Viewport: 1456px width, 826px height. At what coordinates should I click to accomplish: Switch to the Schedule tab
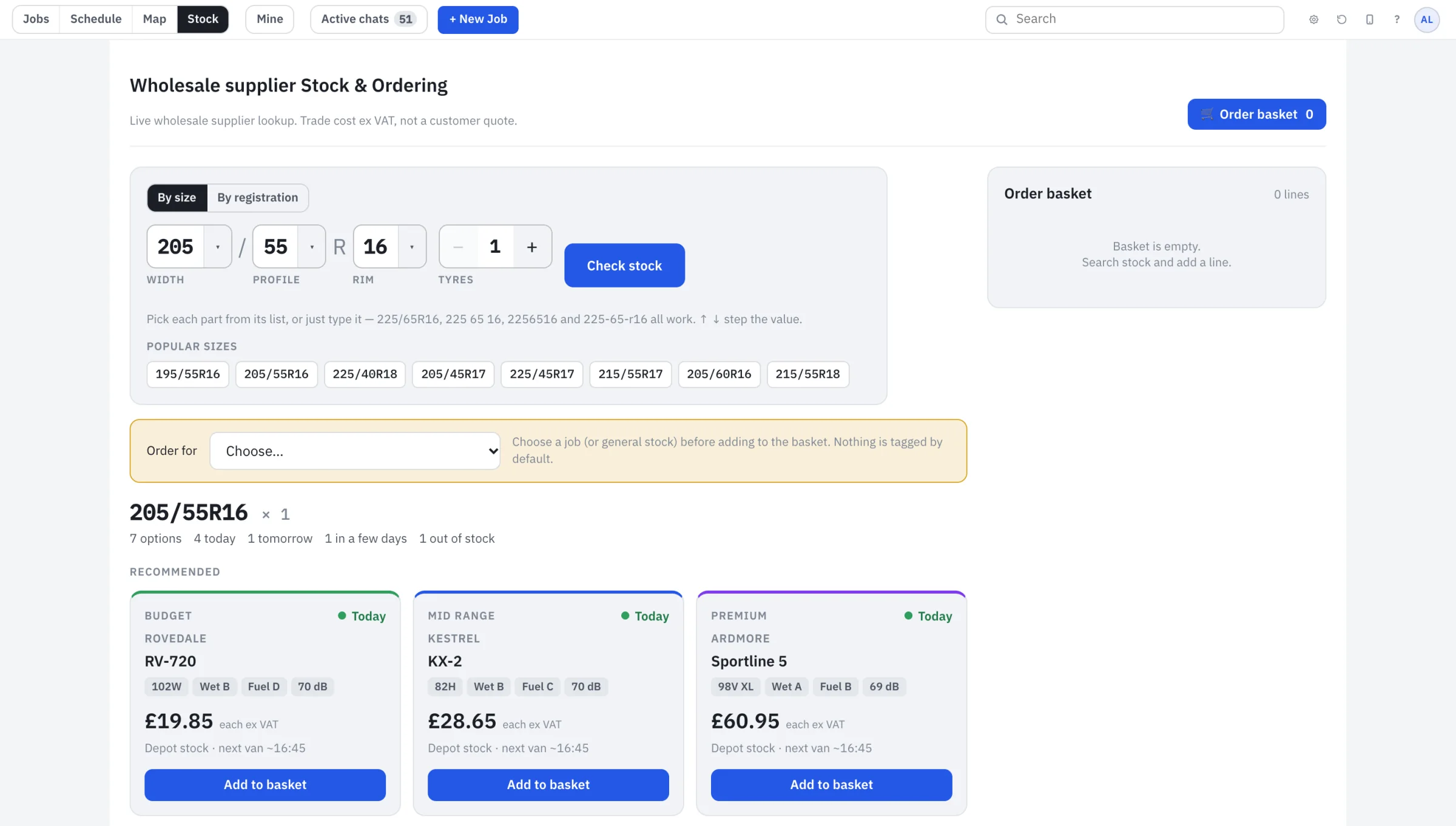coord(96,19)
